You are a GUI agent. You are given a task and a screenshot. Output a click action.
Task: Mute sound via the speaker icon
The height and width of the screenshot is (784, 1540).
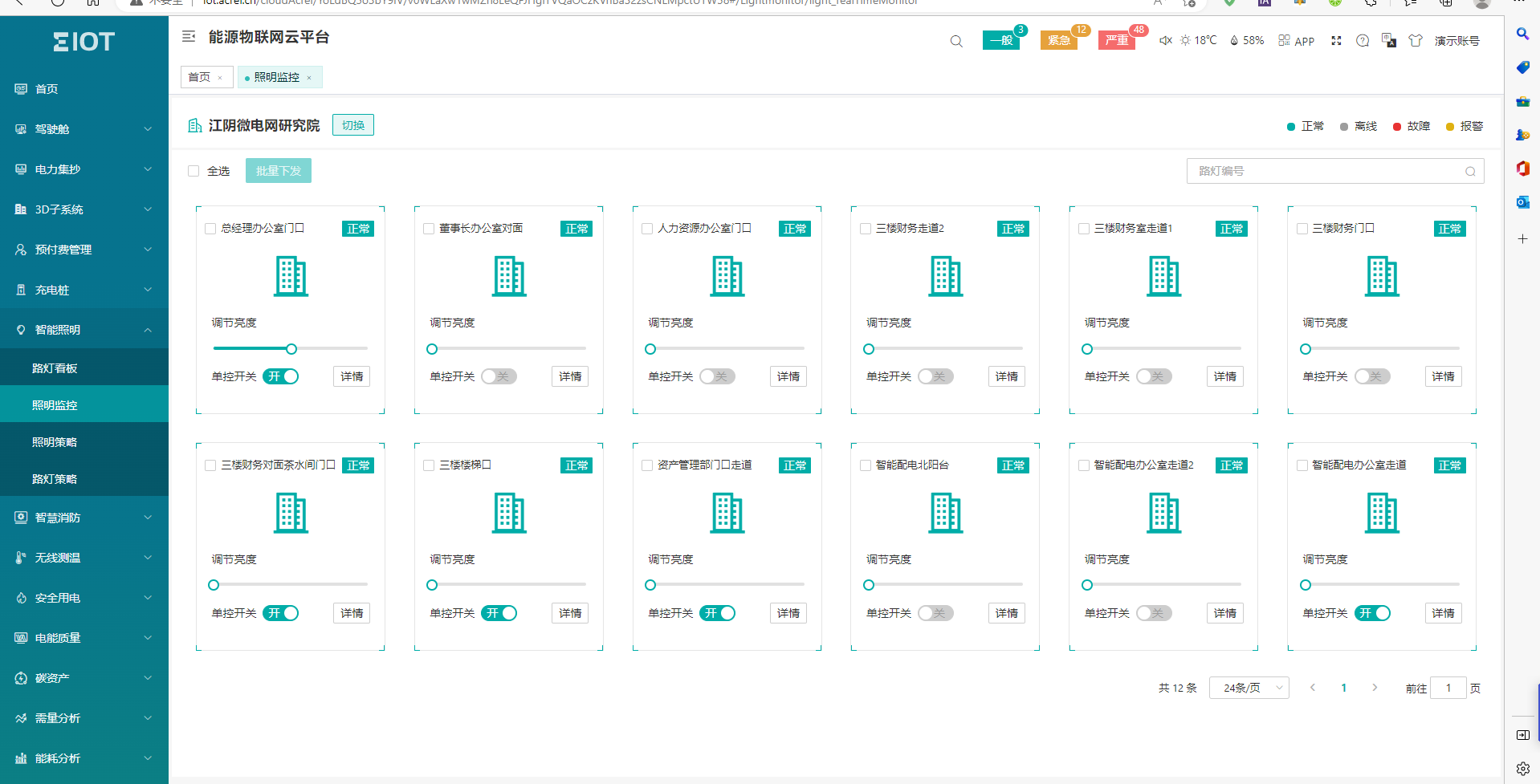pyautogui.click(x=1165, y=40)
